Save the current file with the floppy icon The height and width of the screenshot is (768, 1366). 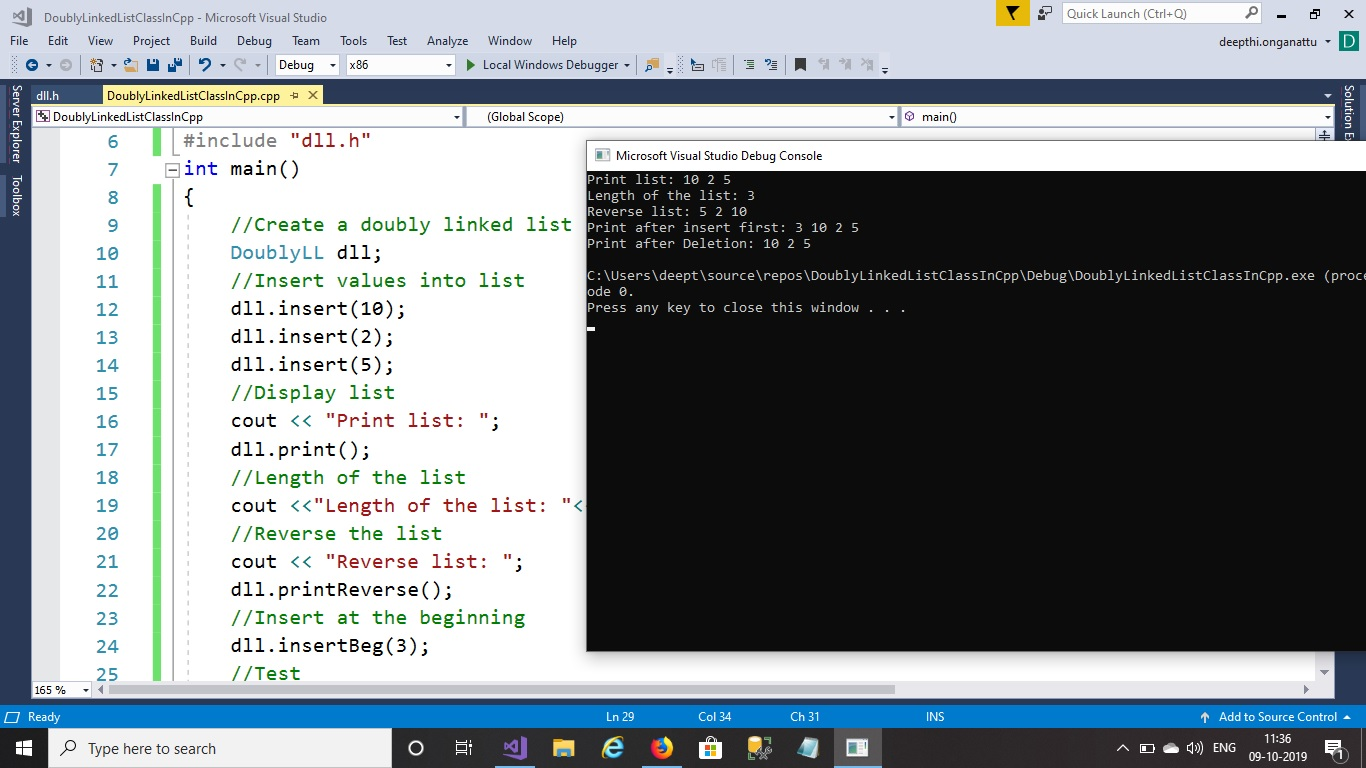[153, 65]
